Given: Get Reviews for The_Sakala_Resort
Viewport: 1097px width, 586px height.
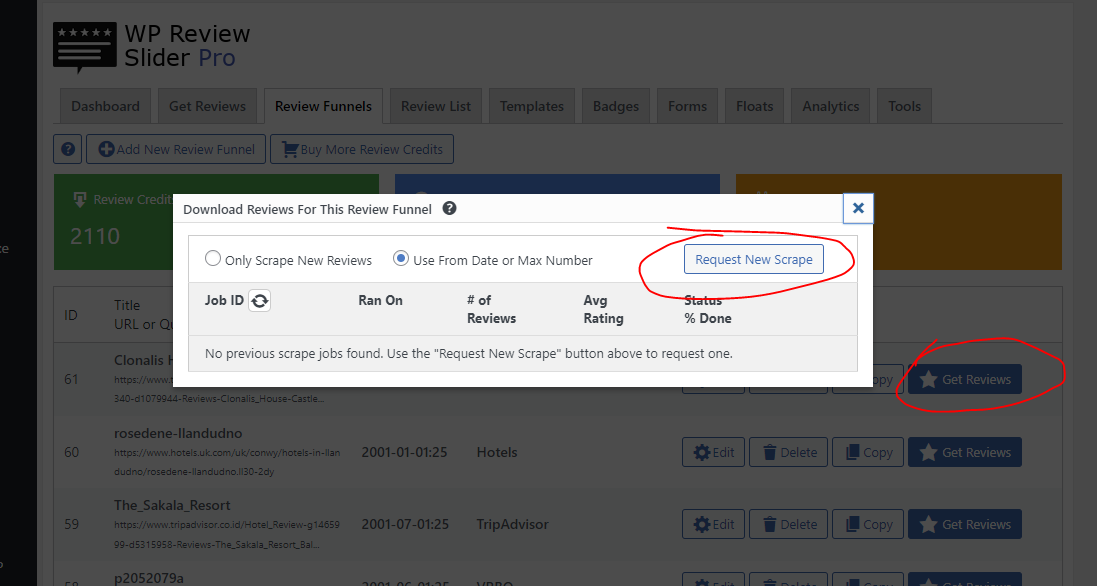Looking at the screenshot, I should tap(965, 524).
